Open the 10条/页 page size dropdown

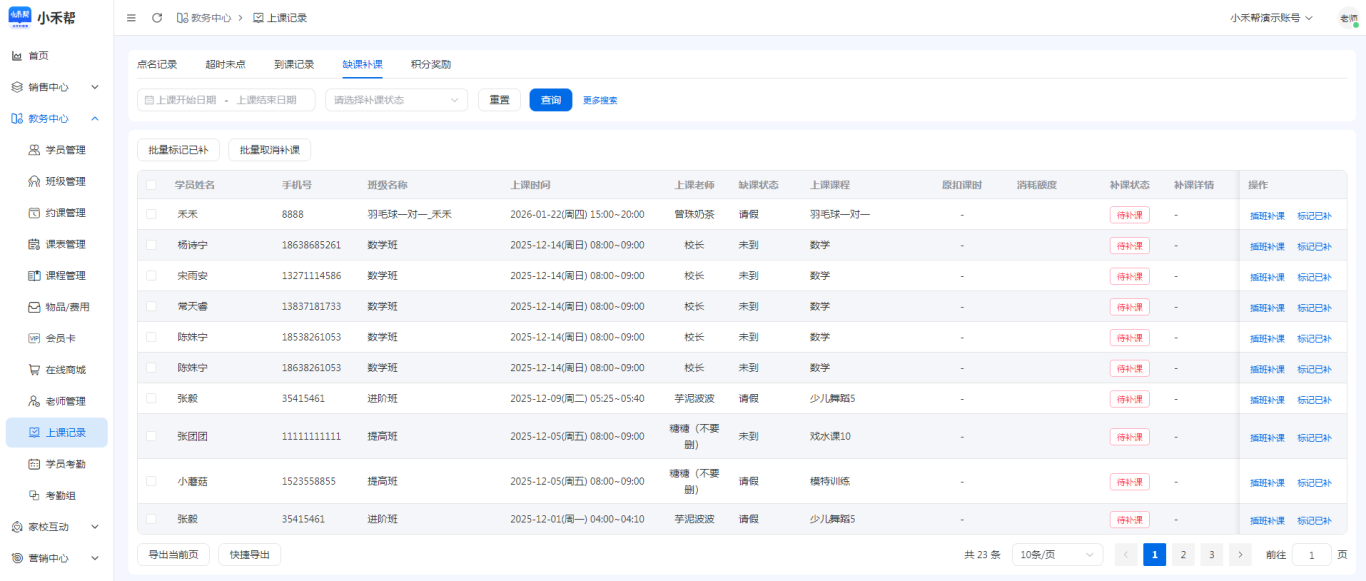[1057, 554]
